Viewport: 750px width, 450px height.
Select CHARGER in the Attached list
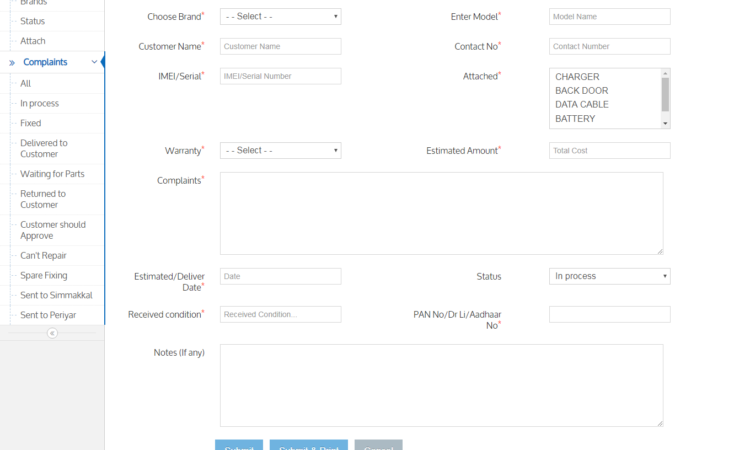pyautogui.click(x=577, y=77)
